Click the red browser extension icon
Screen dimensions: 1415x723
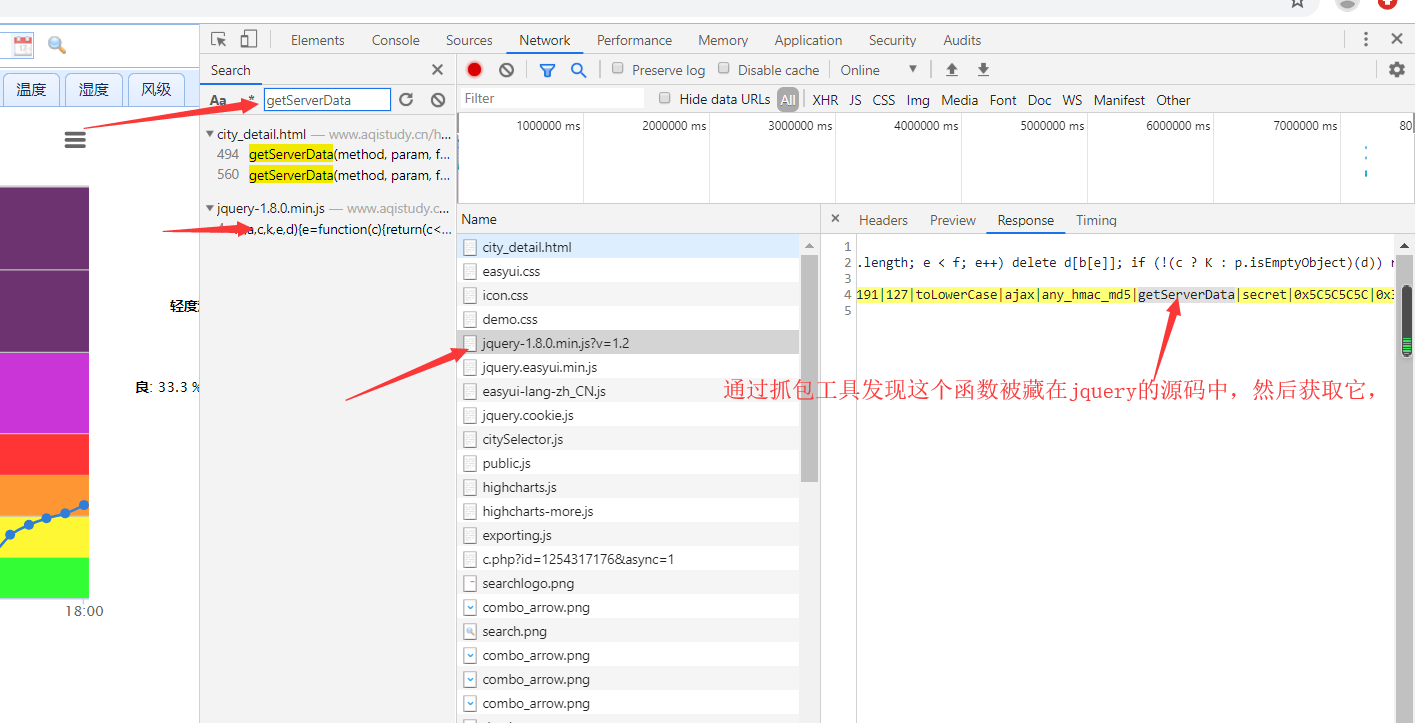pyautogui.click(x=1387, y=4)
